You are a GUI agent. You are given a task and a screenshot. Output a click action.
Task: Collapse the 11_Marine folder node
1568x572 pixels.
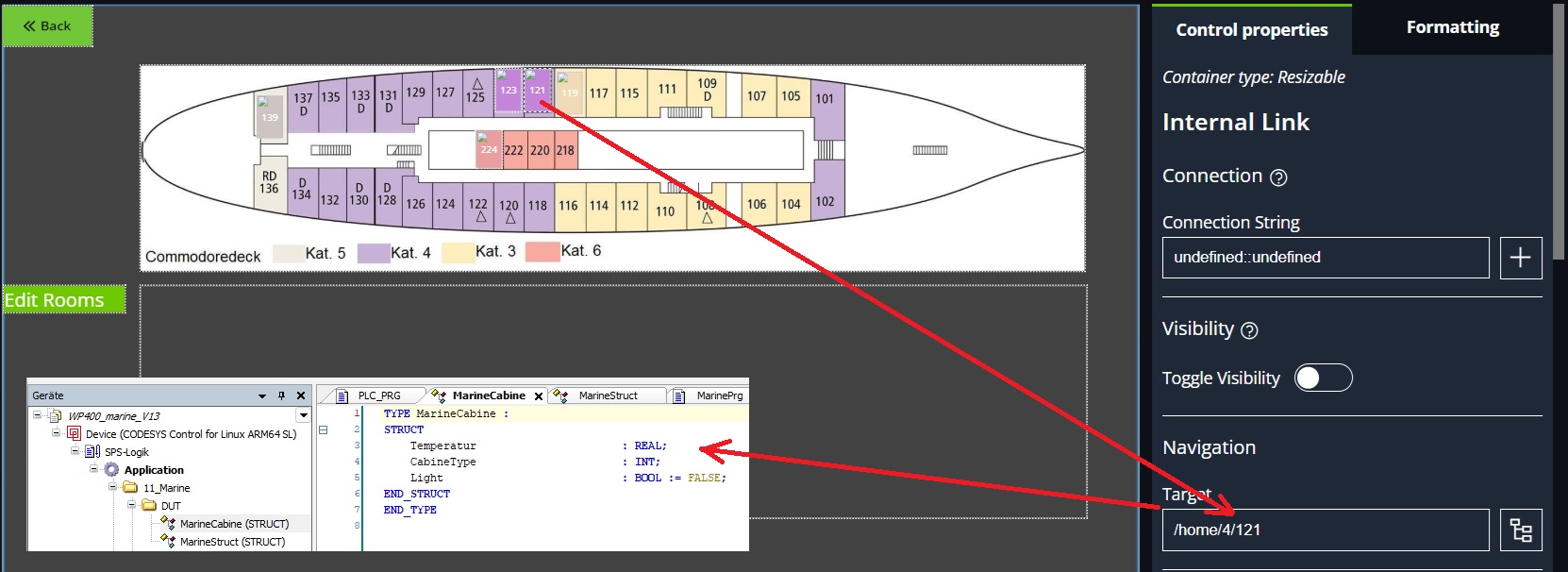click(112, 487)
